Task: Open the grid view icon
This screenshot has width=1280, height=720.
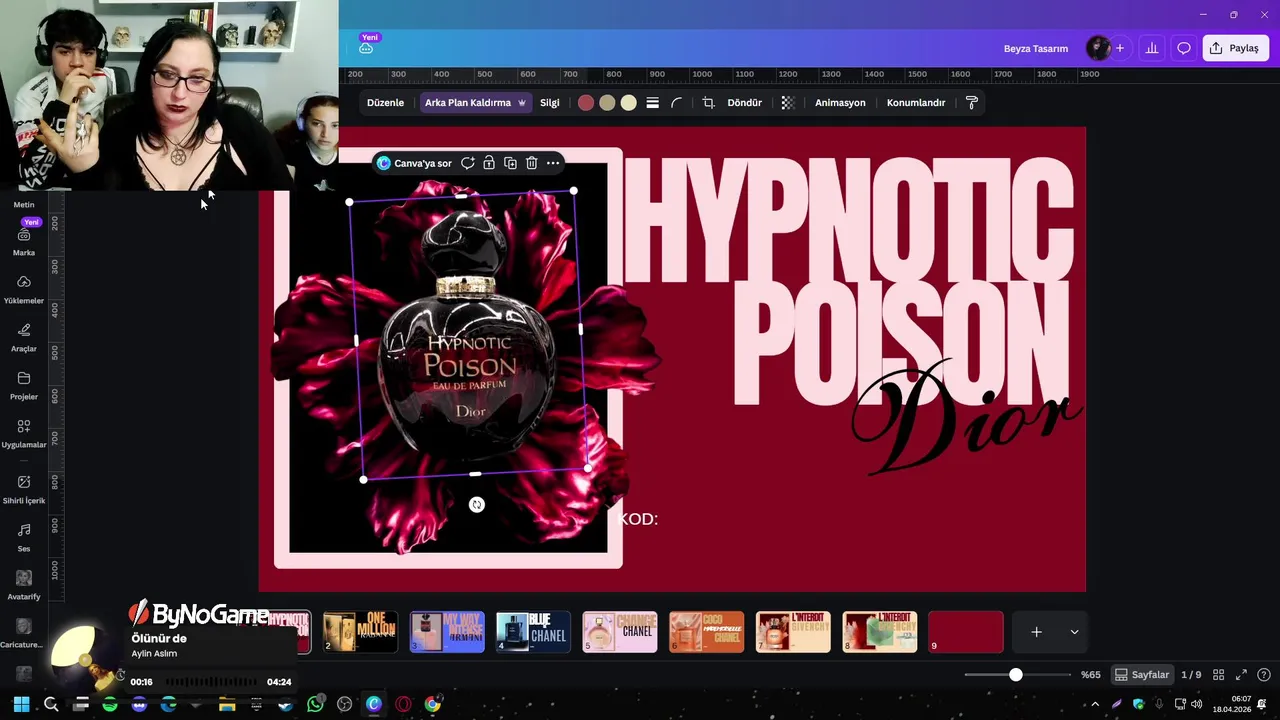Action: point(1218,675)
